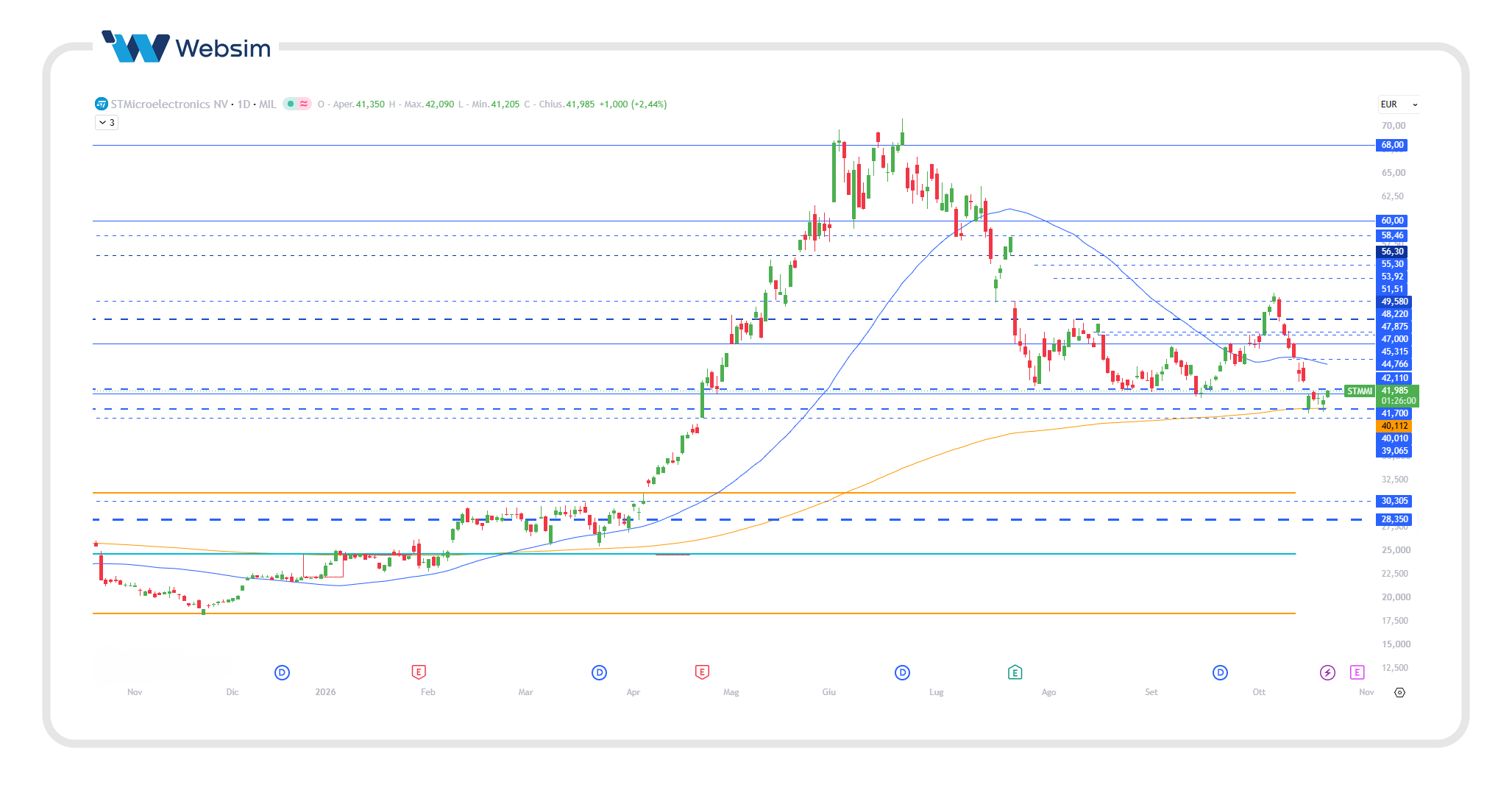The image size is (1512, 790).
Task: Click the MIL exchange label
Action: (268, 104)
